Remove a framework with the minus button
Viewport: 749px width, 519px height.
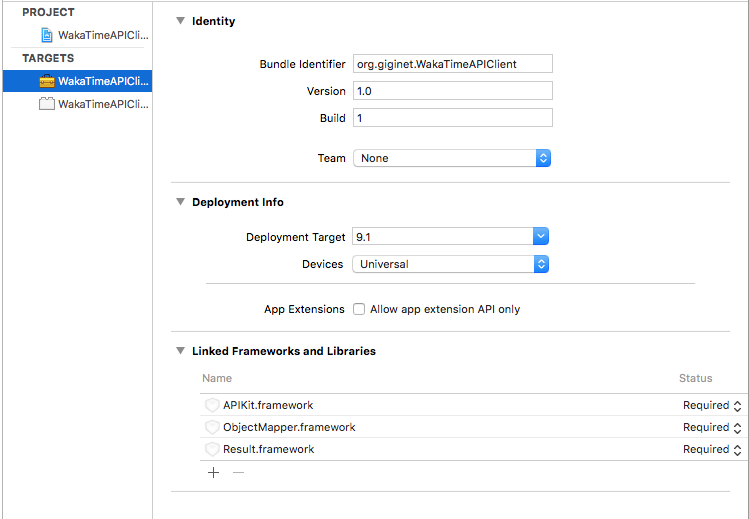click(238, 473)
